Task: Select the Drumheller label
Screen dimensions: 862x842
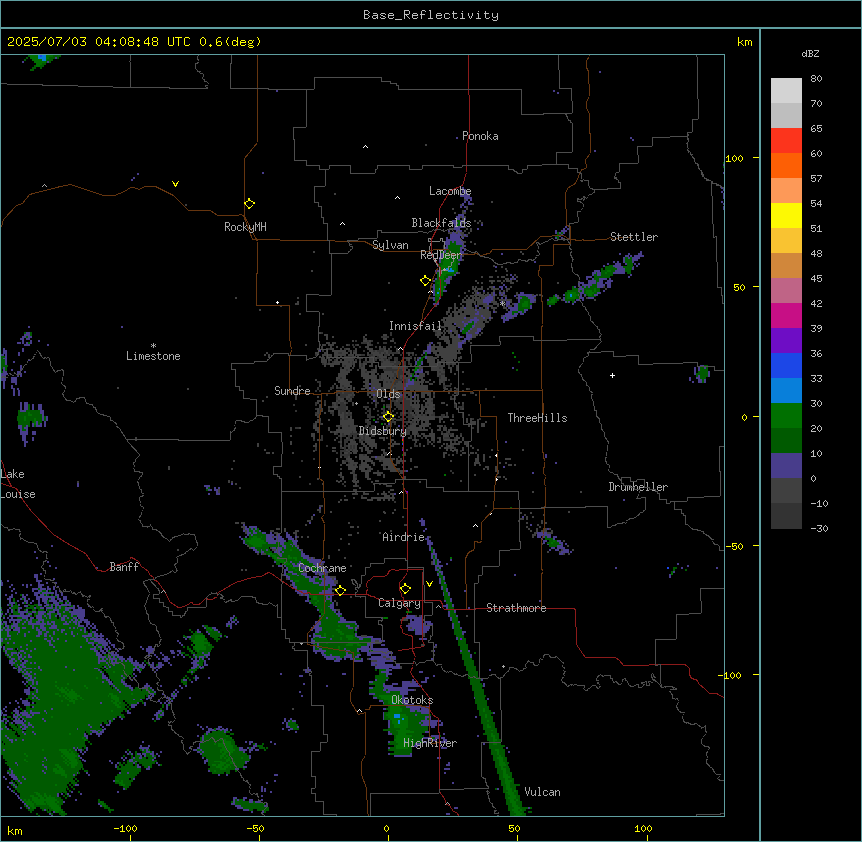Action: point(638,487)
